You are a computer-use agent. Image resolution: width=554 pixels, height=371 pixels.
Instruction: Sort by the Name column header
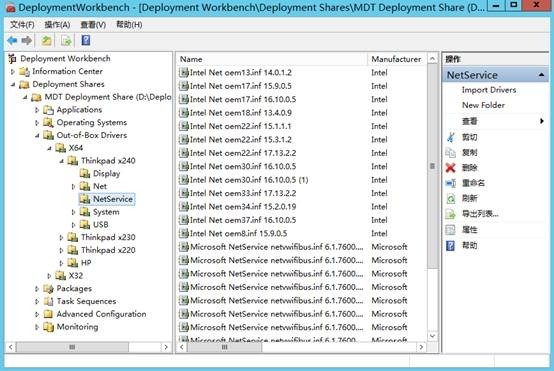coord(271,59)
